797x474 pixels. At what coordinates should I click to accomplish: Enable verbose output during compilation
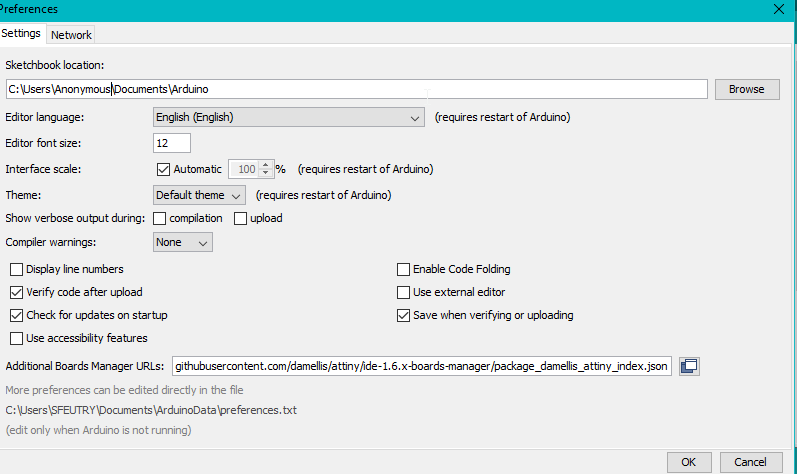(160, 218)
